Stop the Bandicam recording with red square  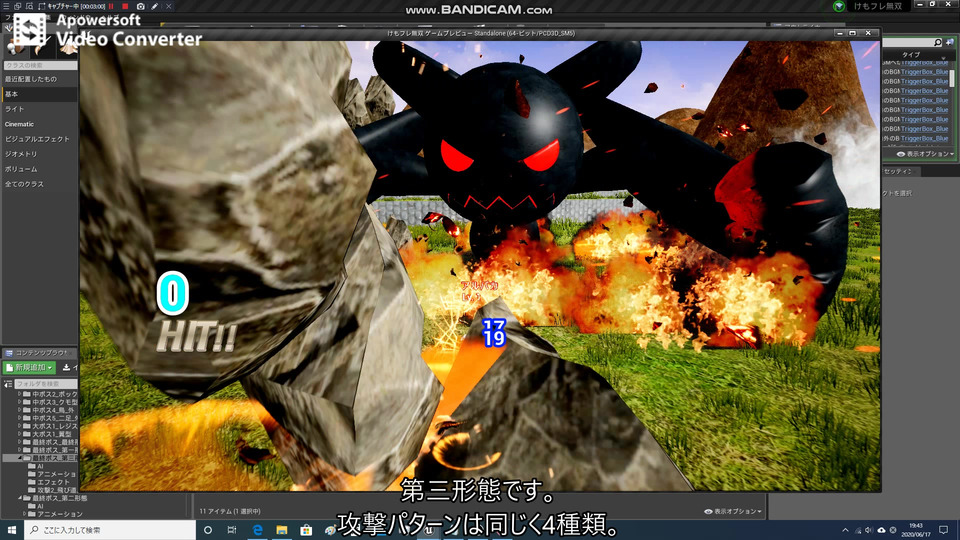[x=126, y=6]
